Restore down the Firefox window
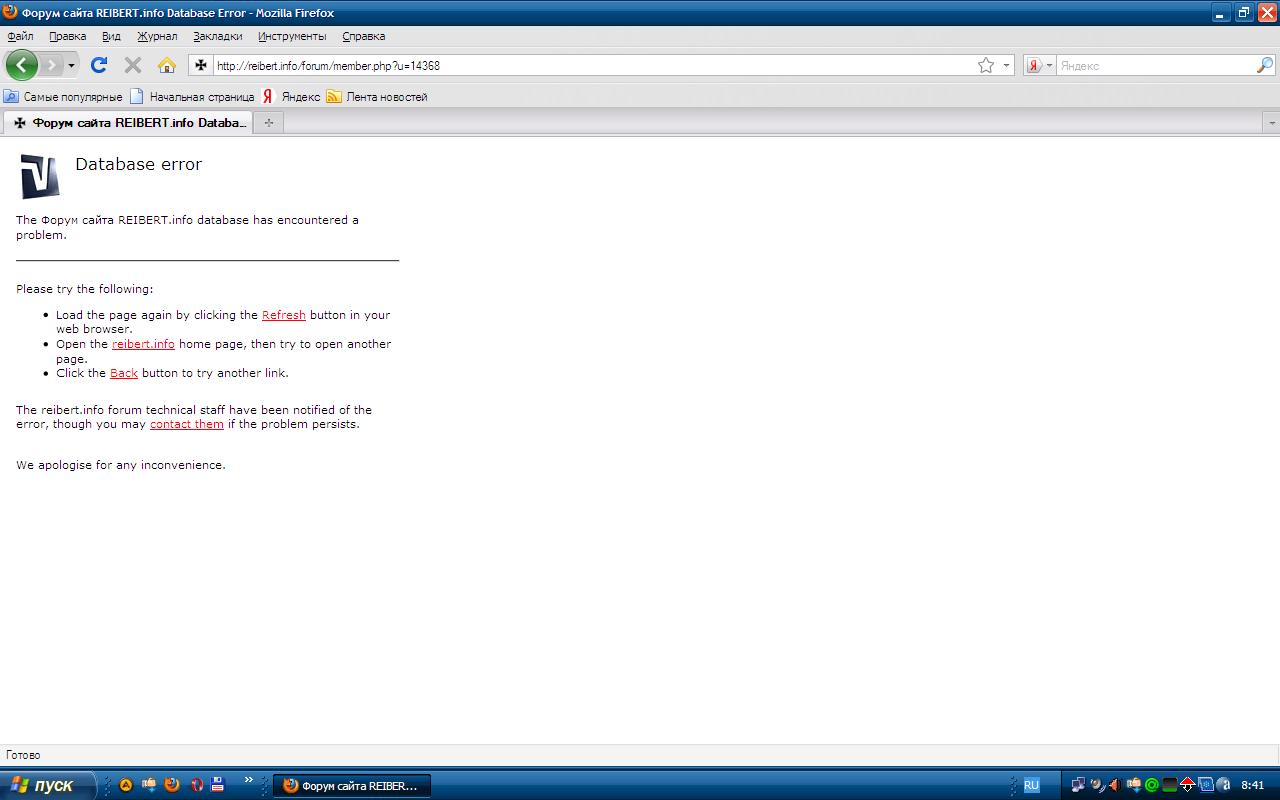The image size is (1280, 800). coord(1244,13)
